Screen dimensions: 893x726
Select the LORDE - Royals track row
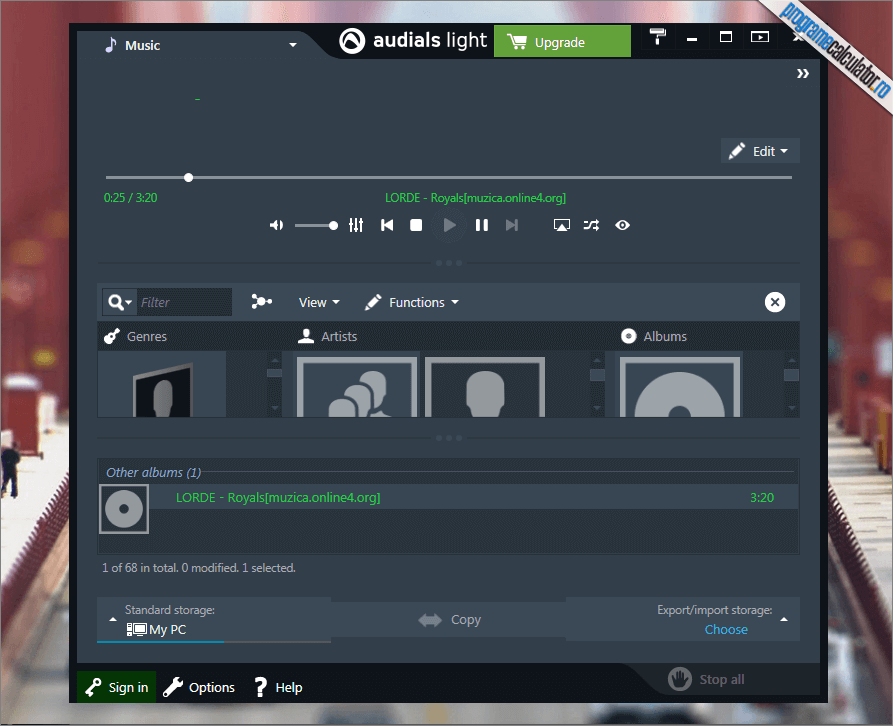(473, 497)
